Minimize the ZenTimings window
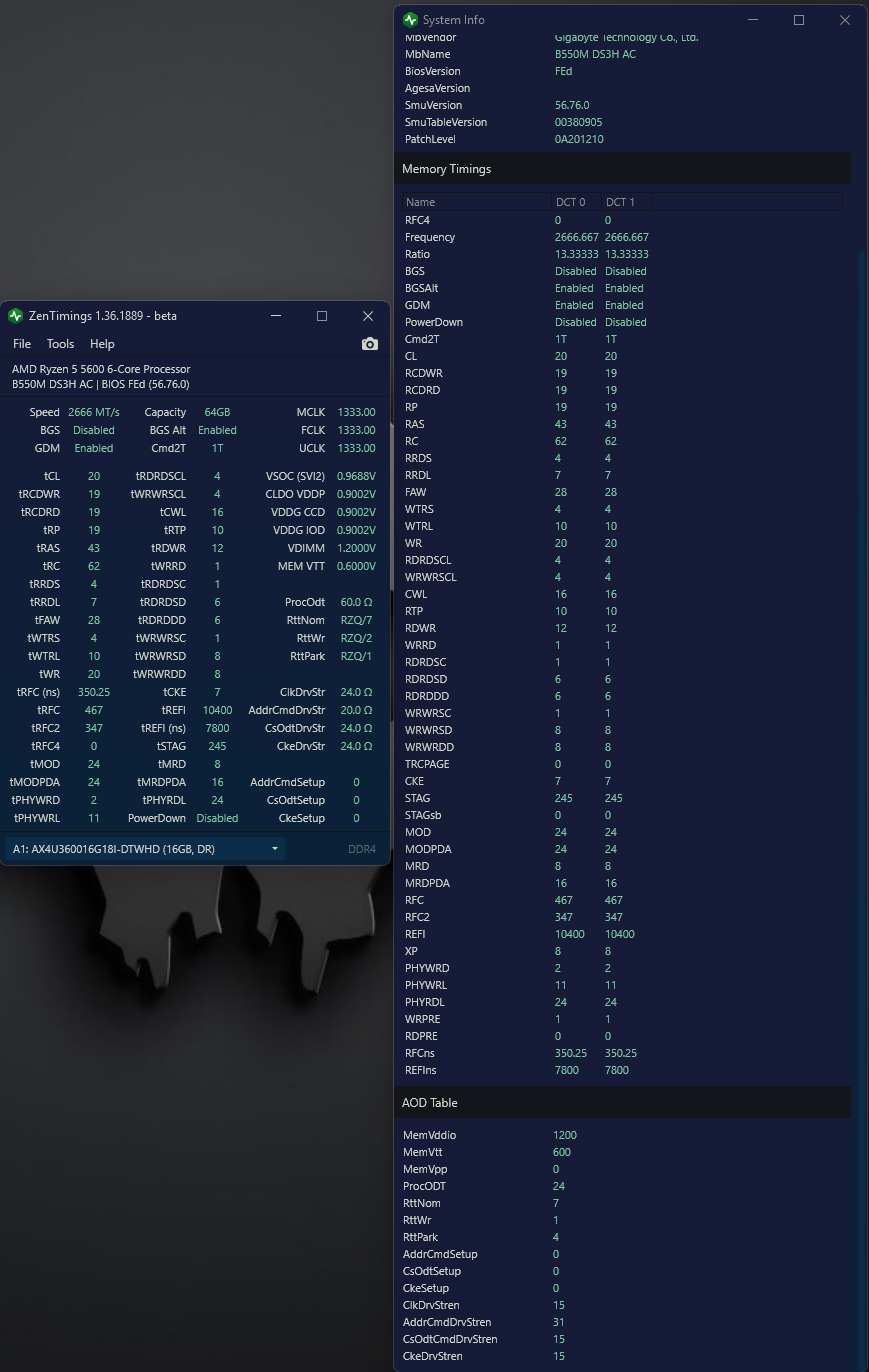The image size is (869, 1372). pos(277,316)
